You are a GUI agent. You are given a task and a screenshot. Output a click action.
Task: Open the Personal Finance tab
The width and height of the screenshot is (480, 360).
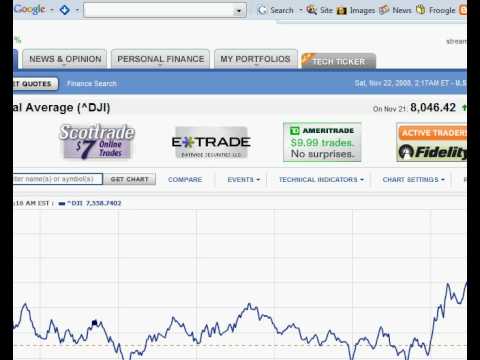point(161,59)
